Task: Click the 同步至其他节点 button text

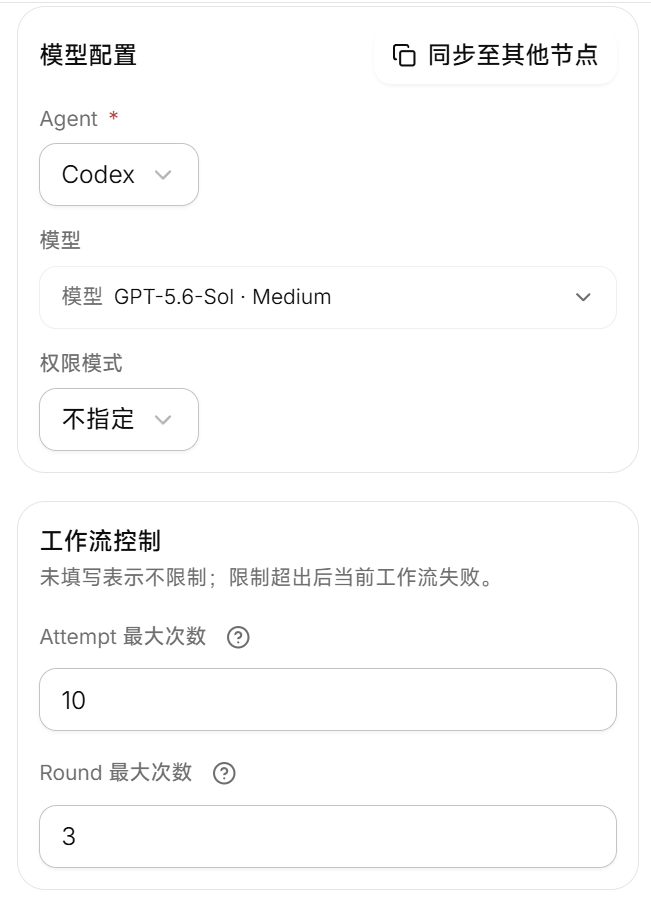Action: coord(513,55)
